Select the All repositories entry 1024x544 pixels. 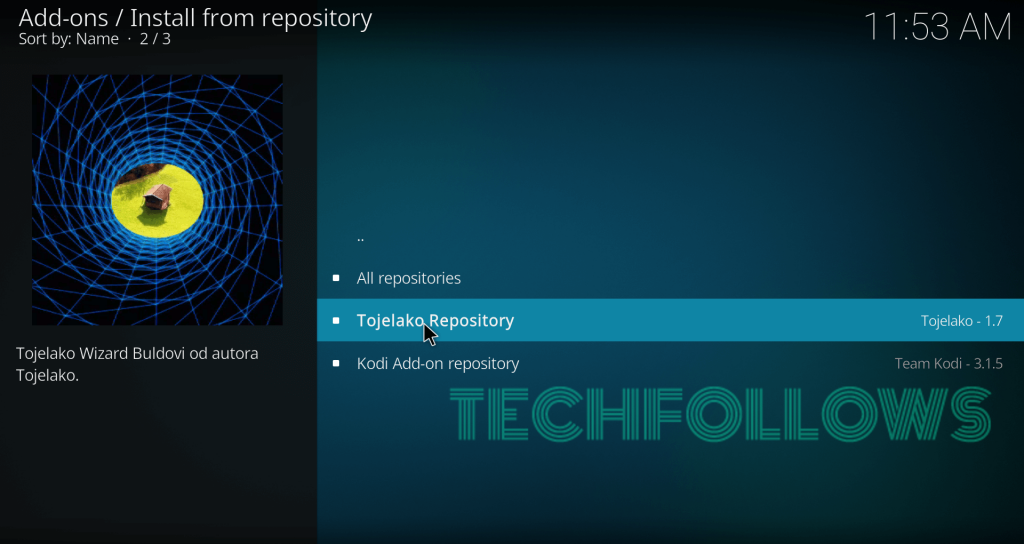point(670,278)
